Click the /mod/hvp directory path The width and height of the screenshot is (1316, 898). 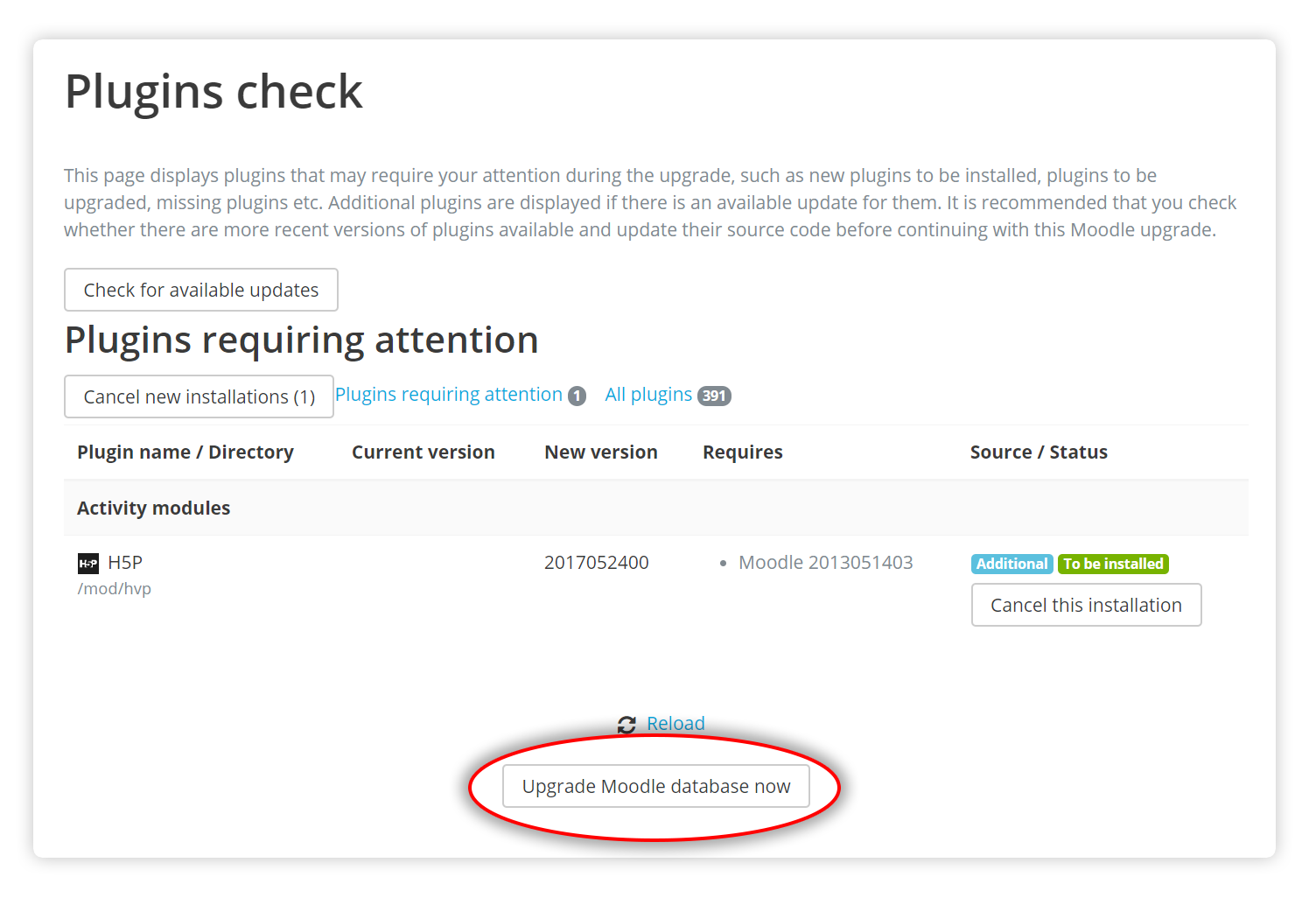click(x=115, y=589)
